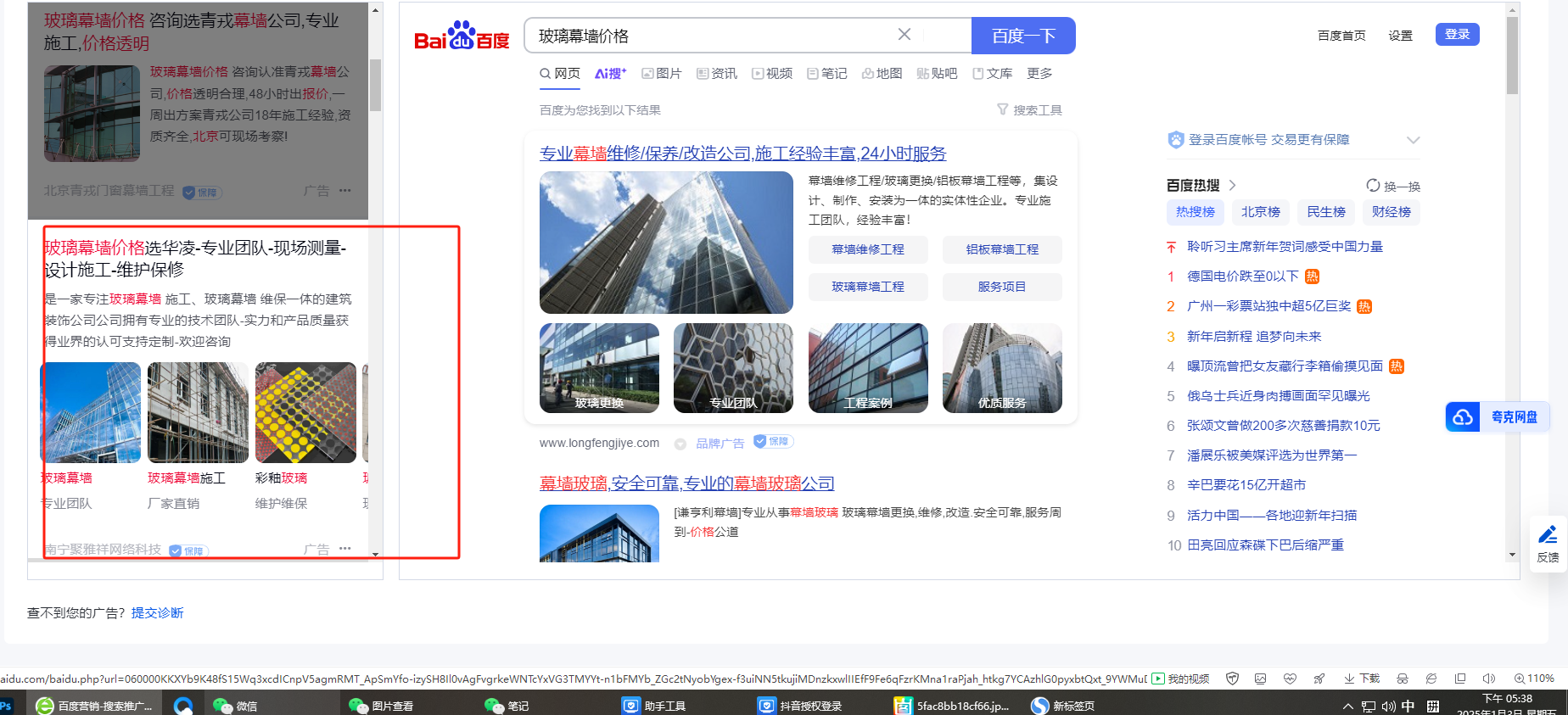Click the 幕墙维修工程 button
Screen dimensions: 1568x715
[868, 249]
